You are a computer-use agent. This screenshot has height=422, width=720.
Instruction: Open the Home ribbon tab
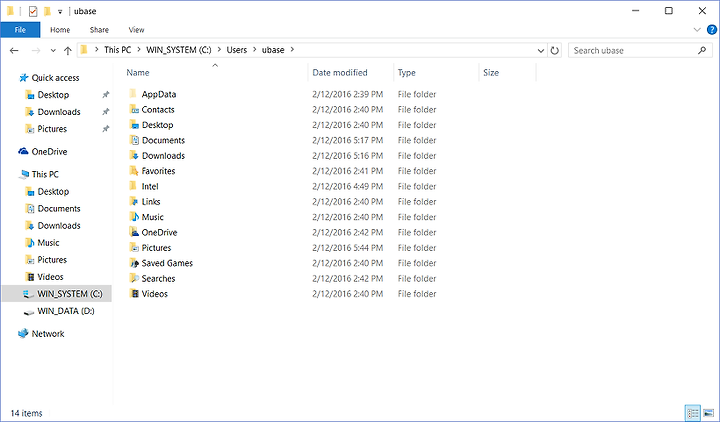click(x=60, y=30)
